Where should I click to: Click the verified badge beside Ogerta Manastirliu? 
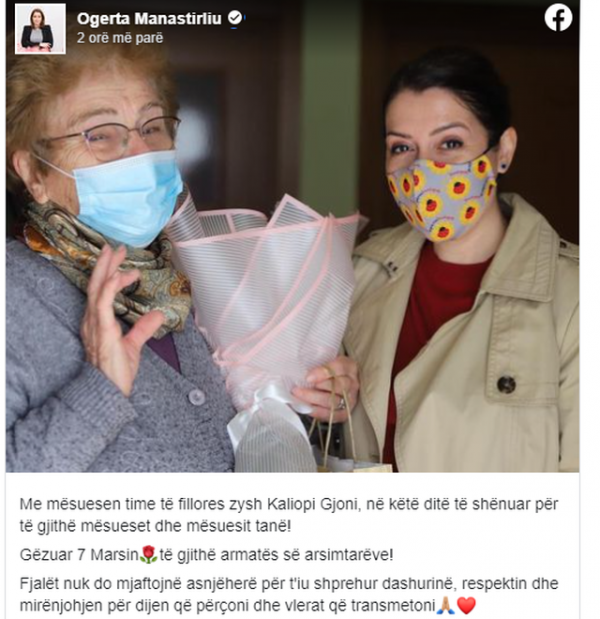click(235, 18)
